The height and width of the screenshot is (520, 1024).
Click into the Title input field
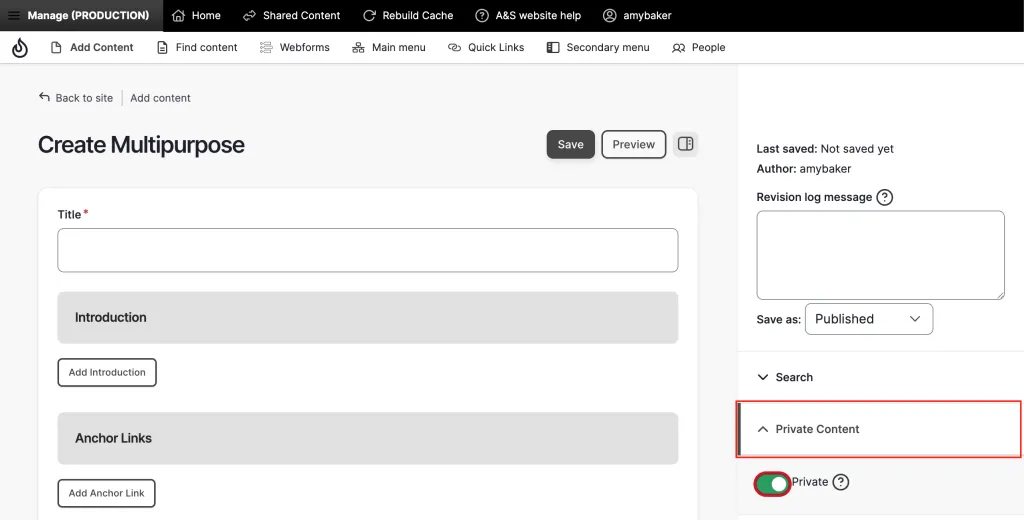point(367,250)
